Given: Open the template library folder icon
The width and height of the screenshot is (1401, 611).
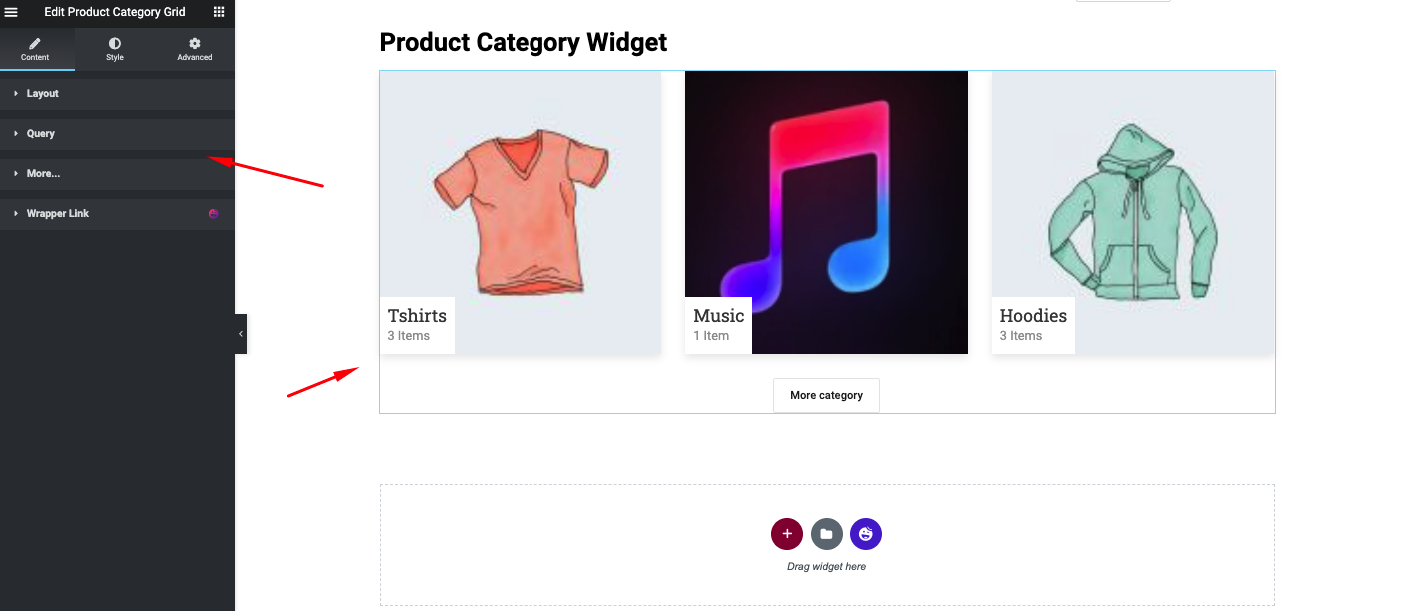Looking at the screenshot, I should [x=826, y=534].
